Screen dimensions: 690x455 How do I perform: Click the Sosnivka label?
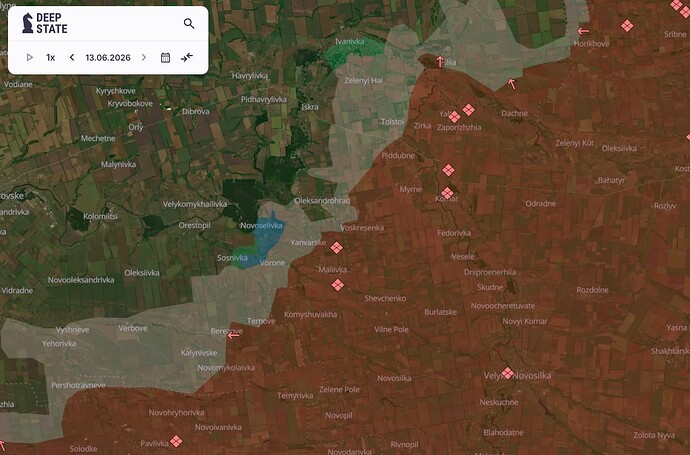coord(232,258)
